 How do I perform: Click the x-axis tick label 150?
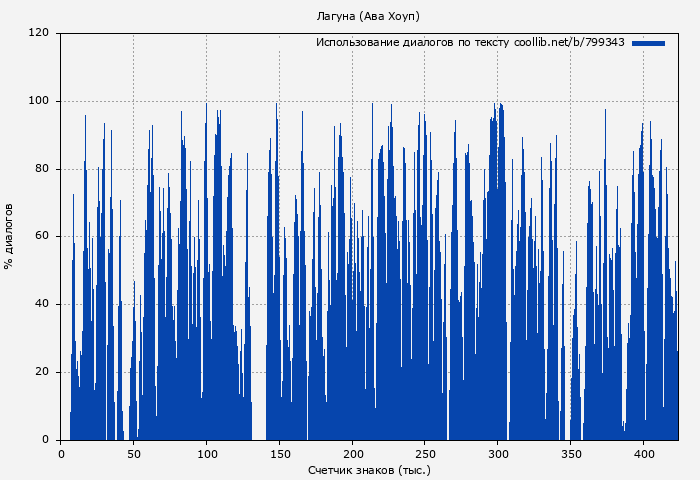click(x=279, y=453)
